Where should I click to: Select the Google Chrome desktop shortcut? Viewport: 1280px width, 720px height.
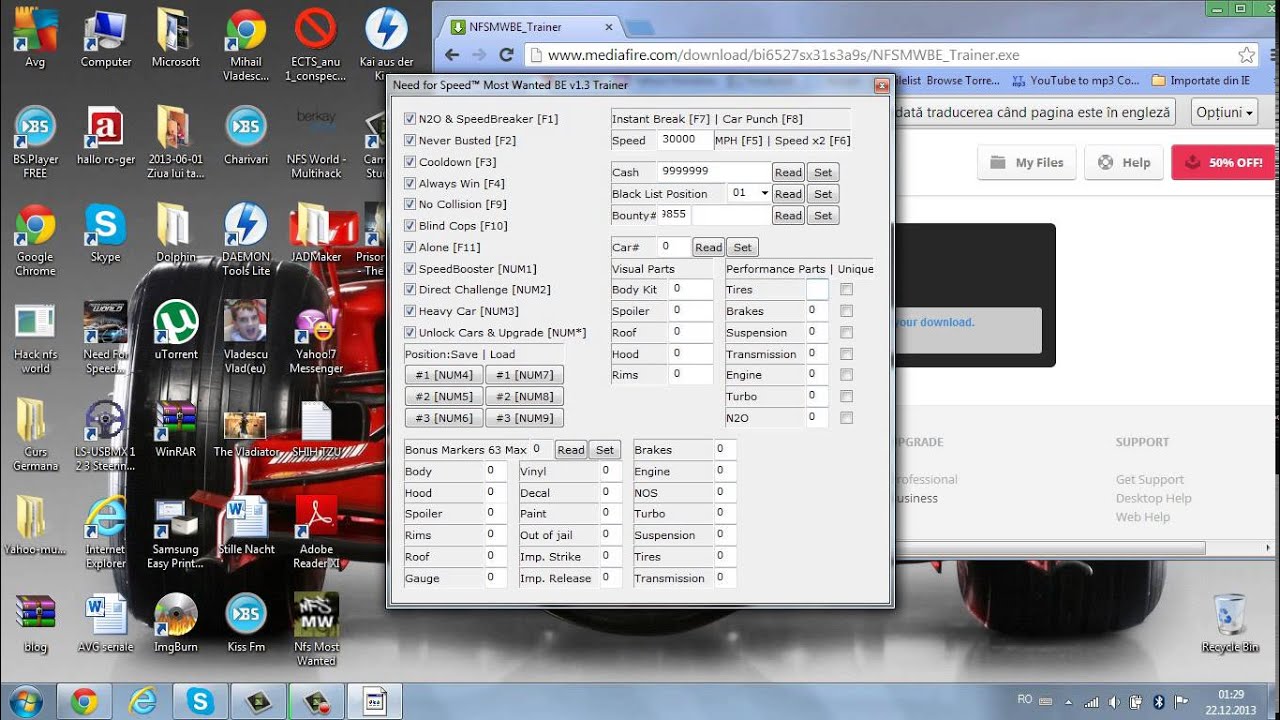pyautogui.click(x=35, y=240)
